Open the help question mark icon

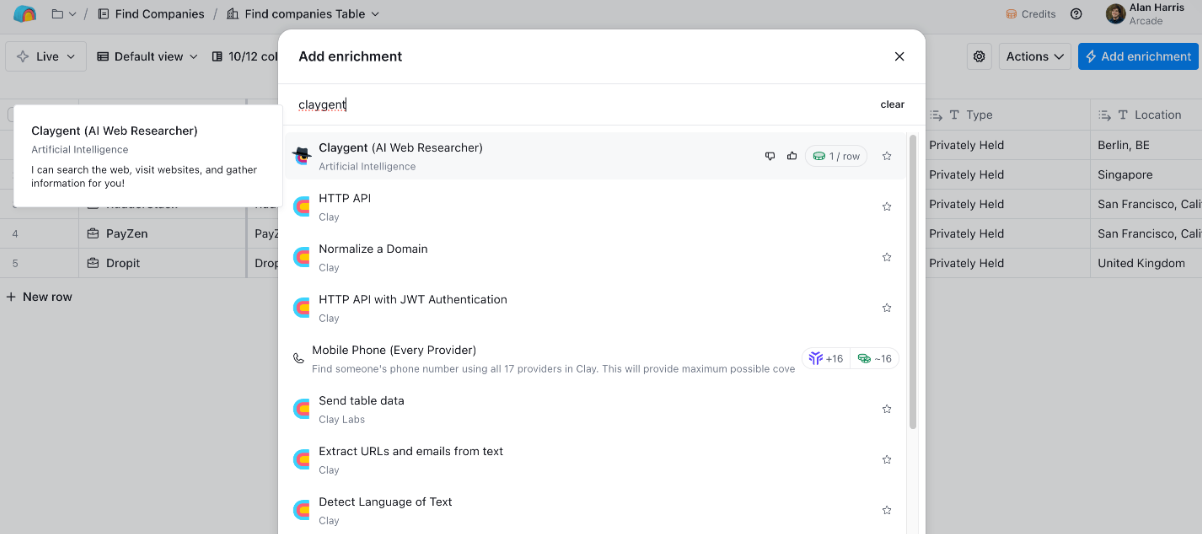click(x=1076, y=14)
